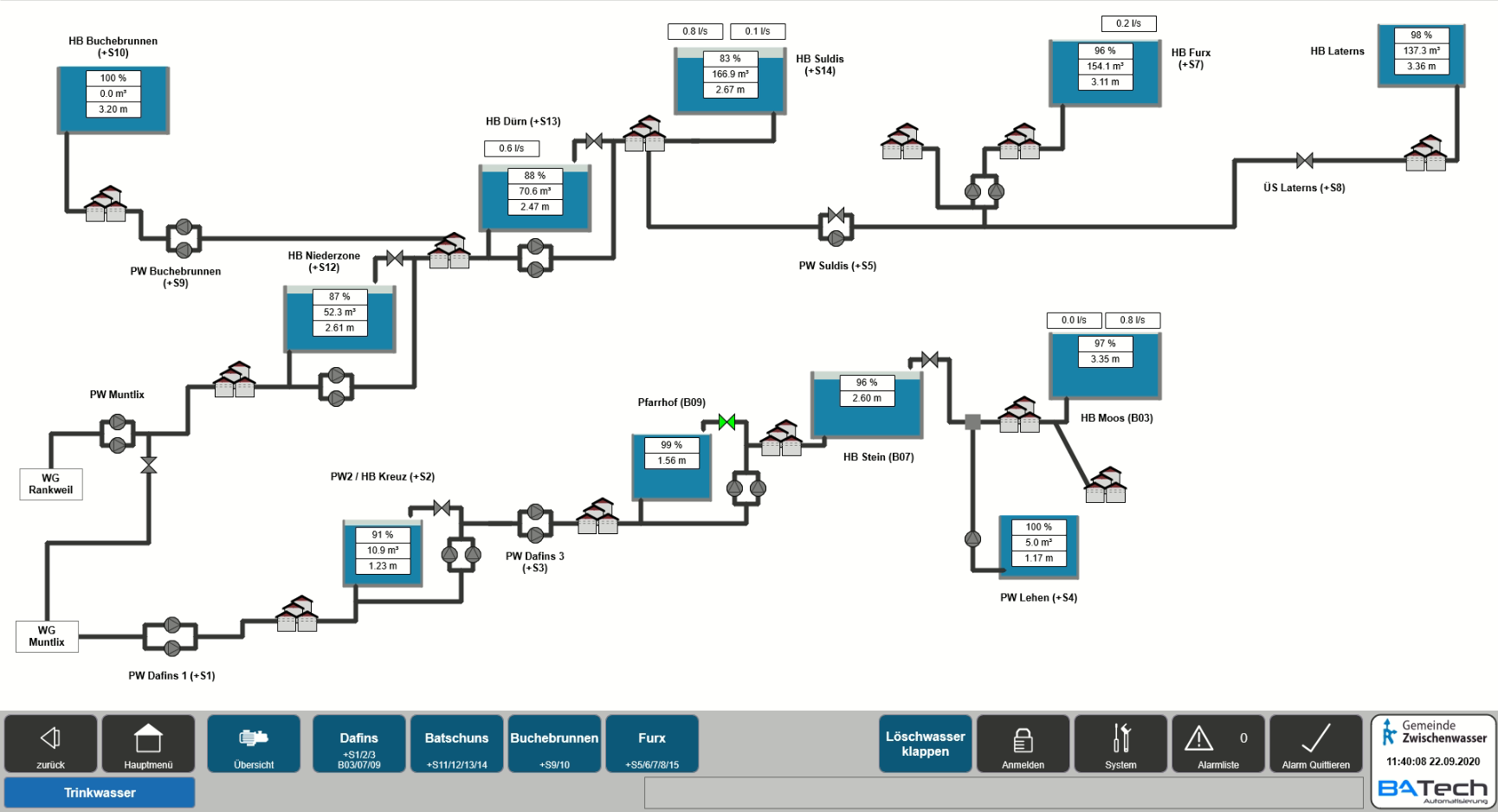Click the single pump left of PW Lehen tank
This screenshot has height=812, width=1498.
pyautogui.click(x=972, y=538)
